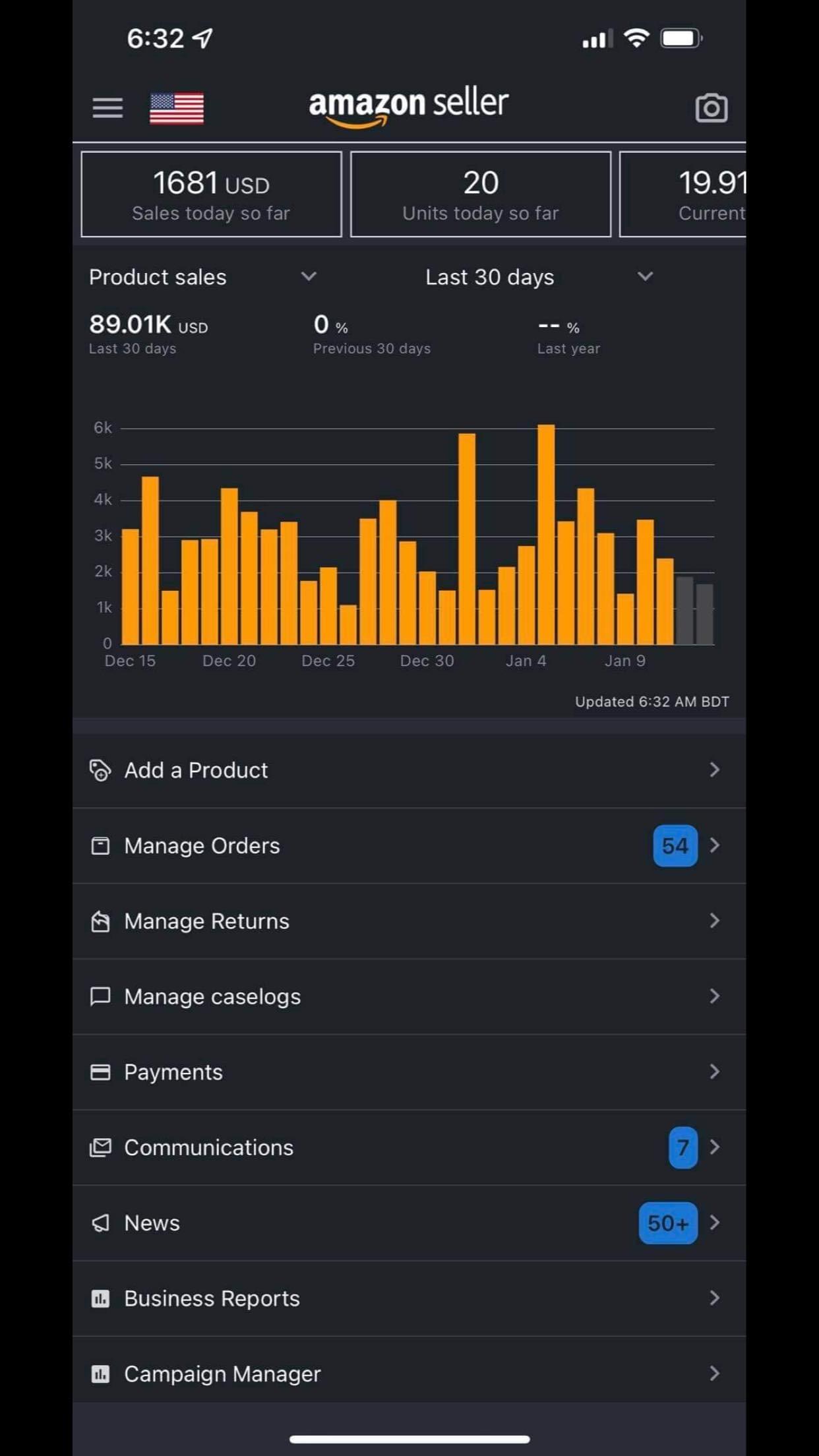Expand the Campaign Manager row chevron
The width and height of the screenshot is (819, 1456).
(x=714, y=1374)
